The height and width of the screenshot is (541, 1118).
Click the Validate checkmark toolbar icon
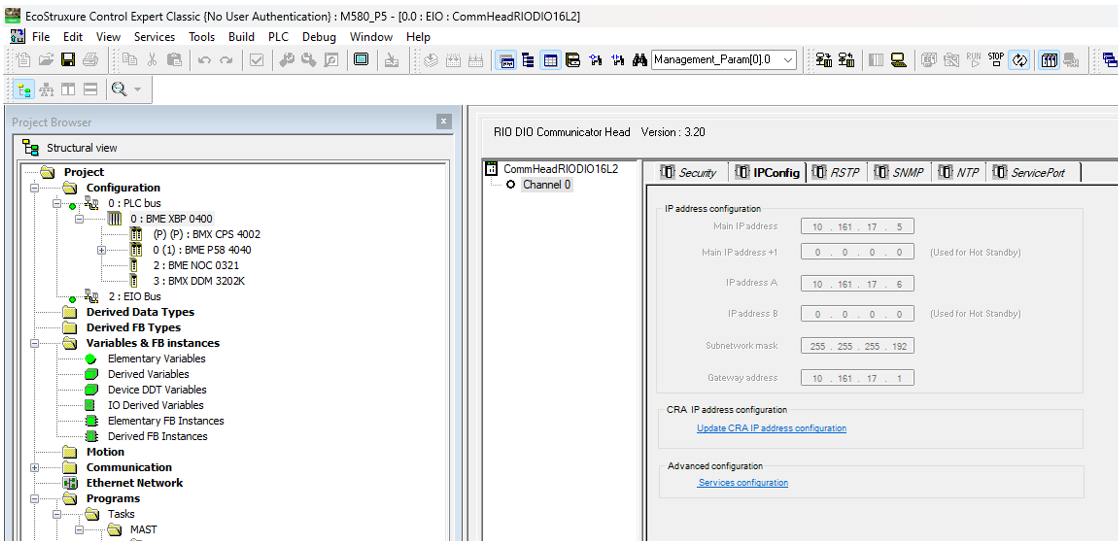click(257, 61)
